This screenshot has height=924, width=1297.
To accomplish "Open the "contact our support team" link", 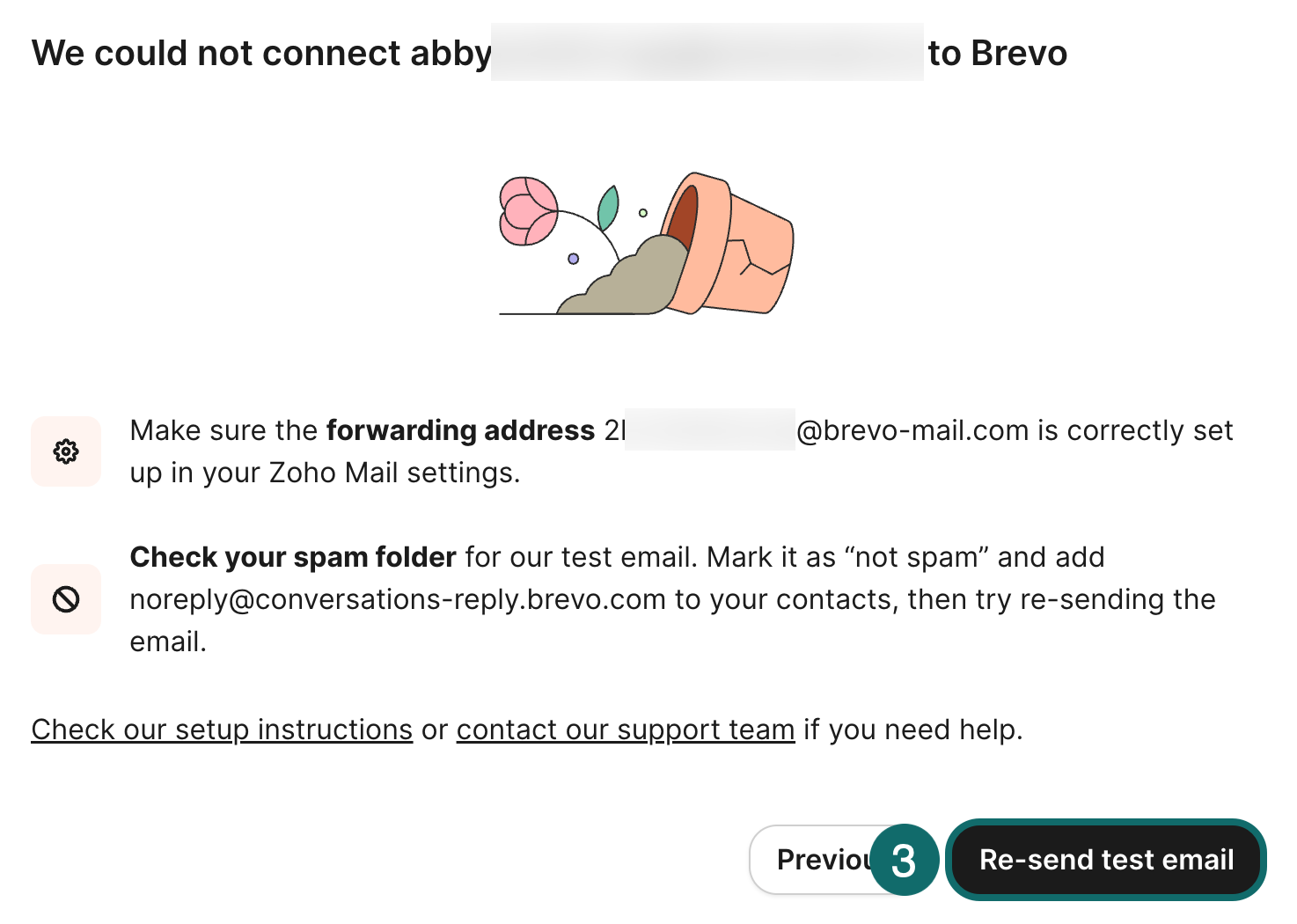I will tap(626, 730).
